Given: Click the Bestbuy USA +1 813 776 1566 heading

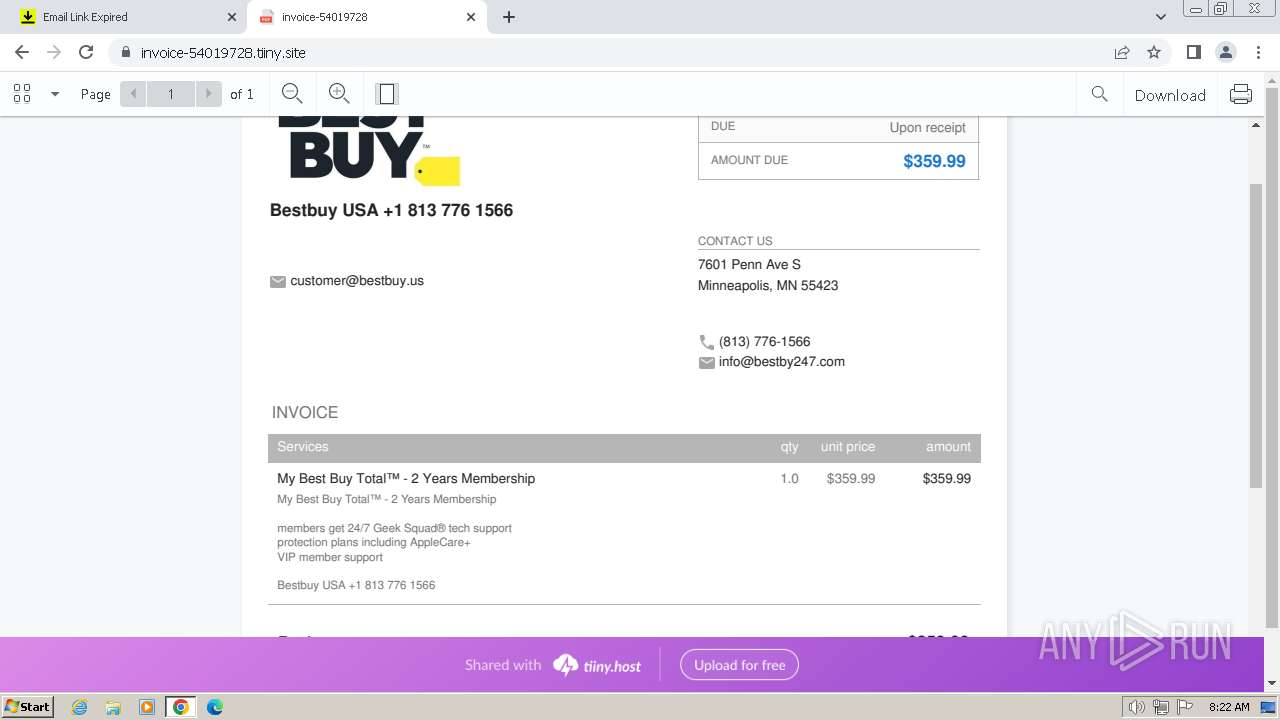Looking at the screenshot, I should tap(391, 210).
